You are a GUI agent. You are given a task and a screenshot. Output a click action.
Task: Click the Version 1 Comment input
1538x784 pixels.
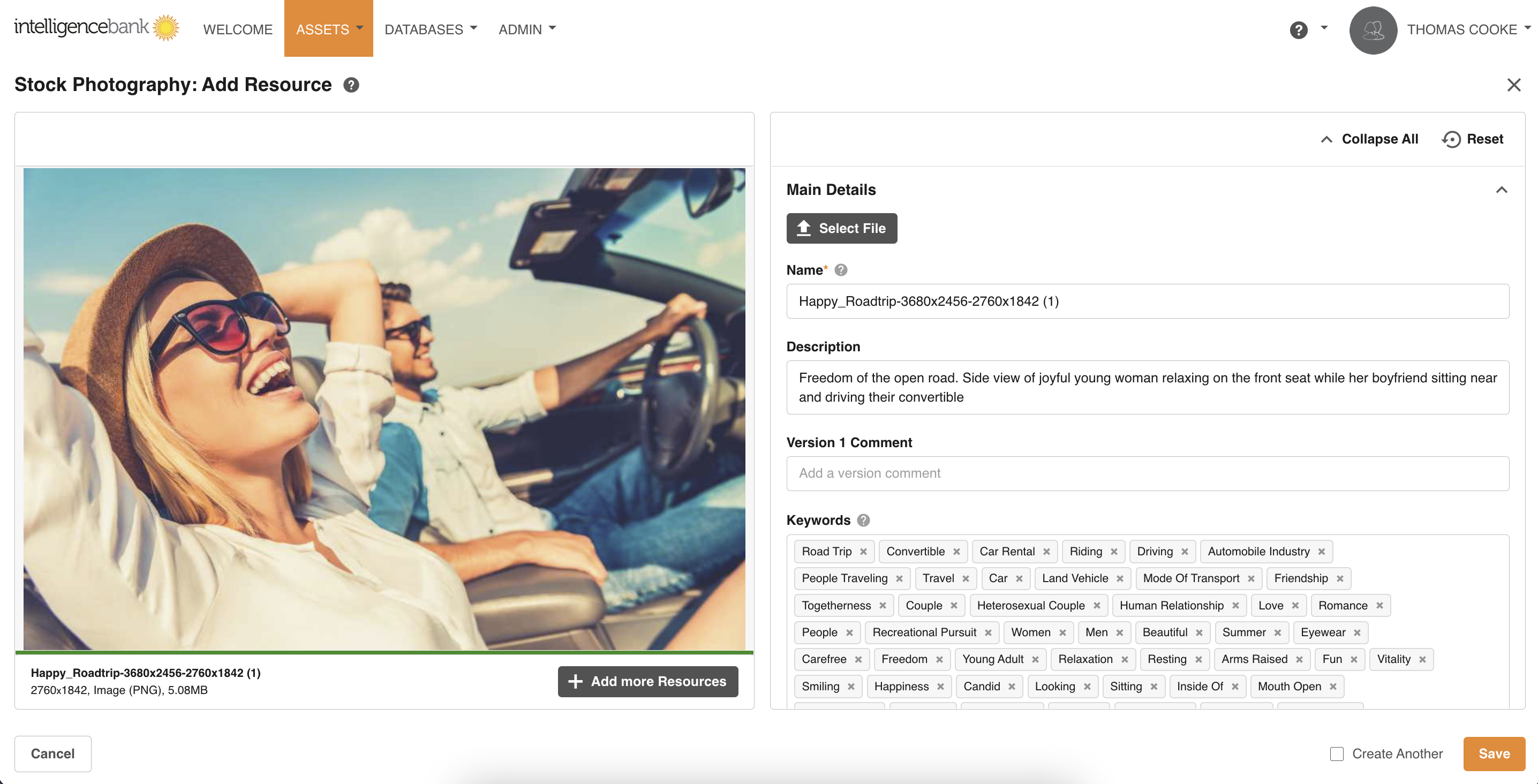click(1147, 473)
